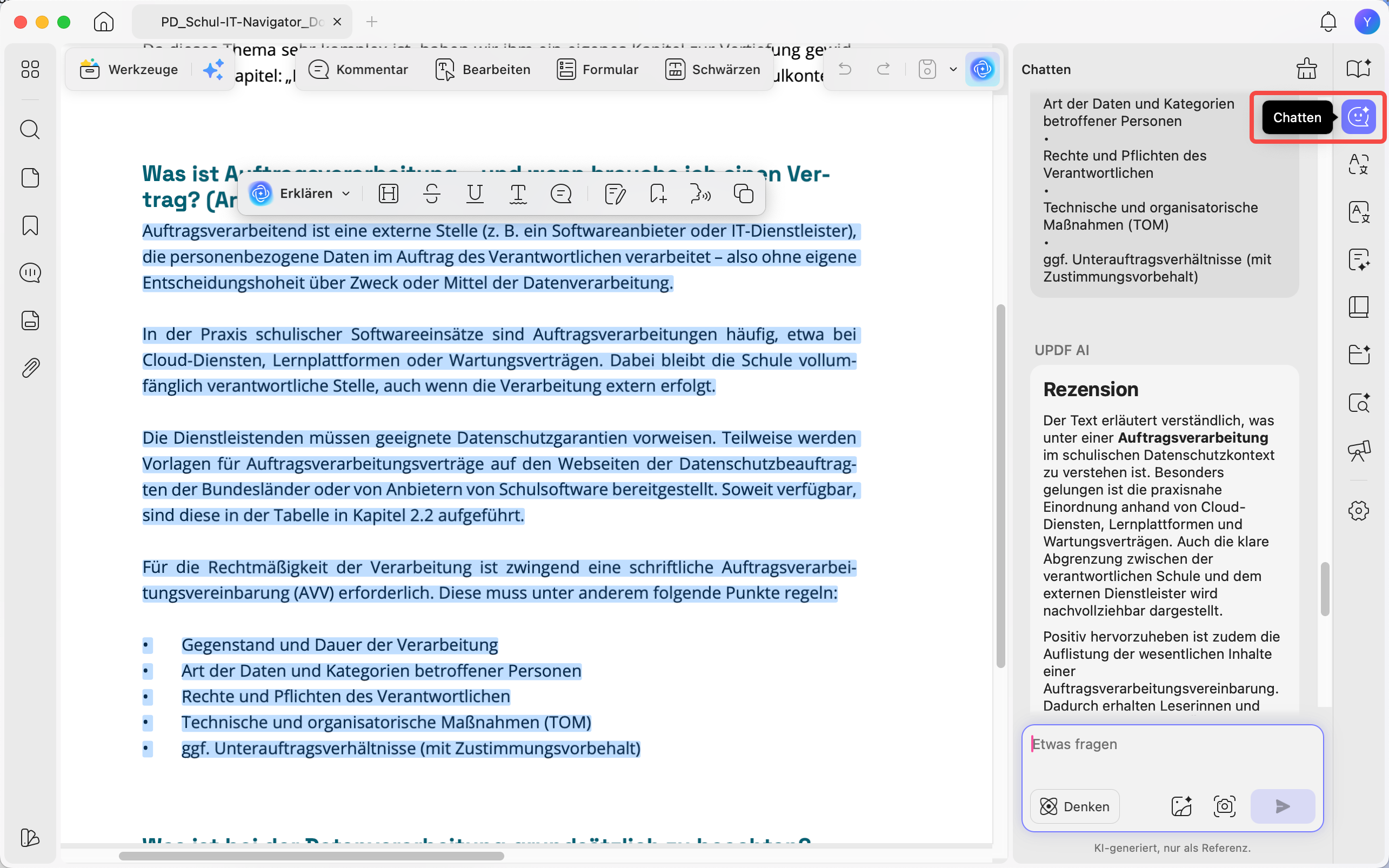This screenshot has height=868, width=1389.
Task: Open notifications bell
Action: click(x=1328, y=22)
